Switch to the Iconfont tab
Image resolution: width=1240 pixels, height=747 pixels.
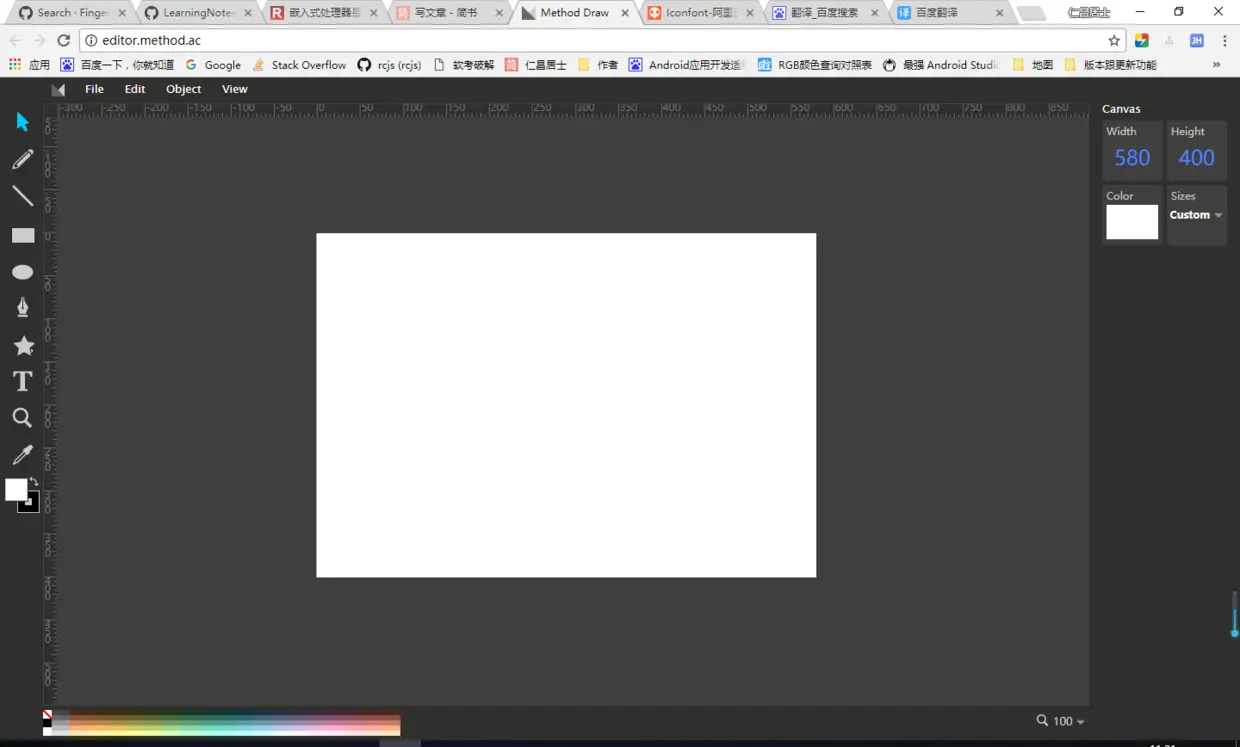coord(701,13)
